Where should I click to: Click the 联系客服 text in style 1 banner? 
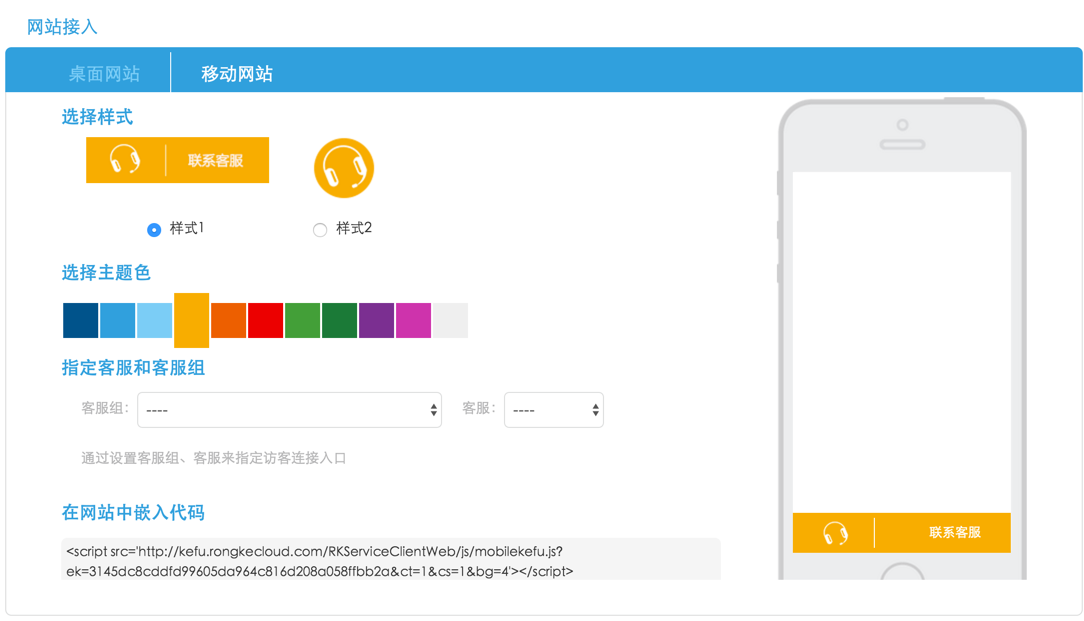click(x=215, y=161)
